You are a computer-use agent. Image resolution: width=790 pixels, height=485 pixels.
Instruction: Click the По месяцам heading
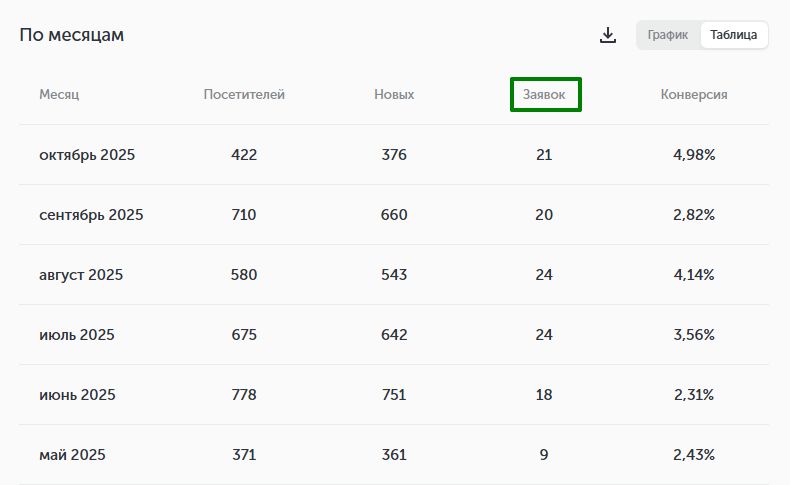pos(72,35)
